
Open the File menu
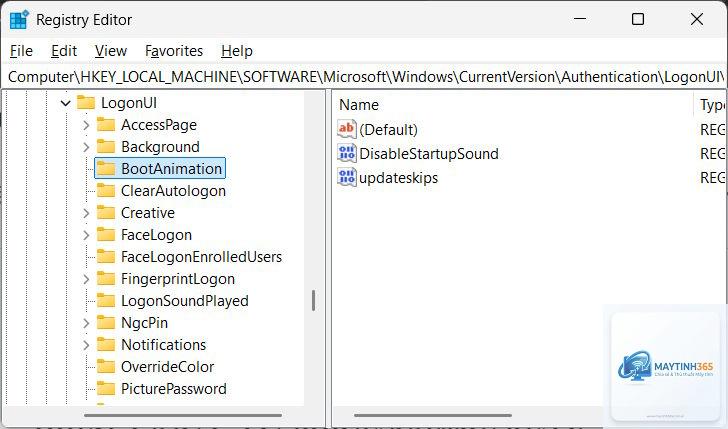(21, 51)
